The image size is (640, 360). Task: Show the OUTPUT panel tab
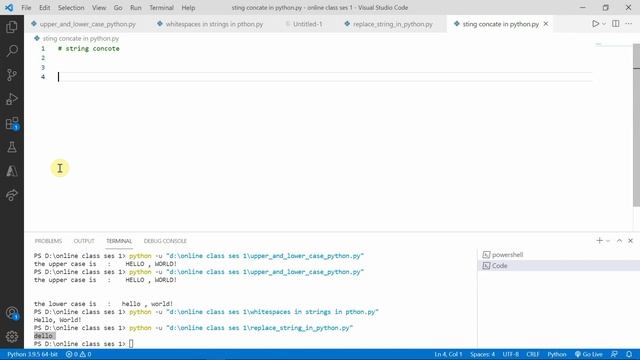[x=84, y=241]
